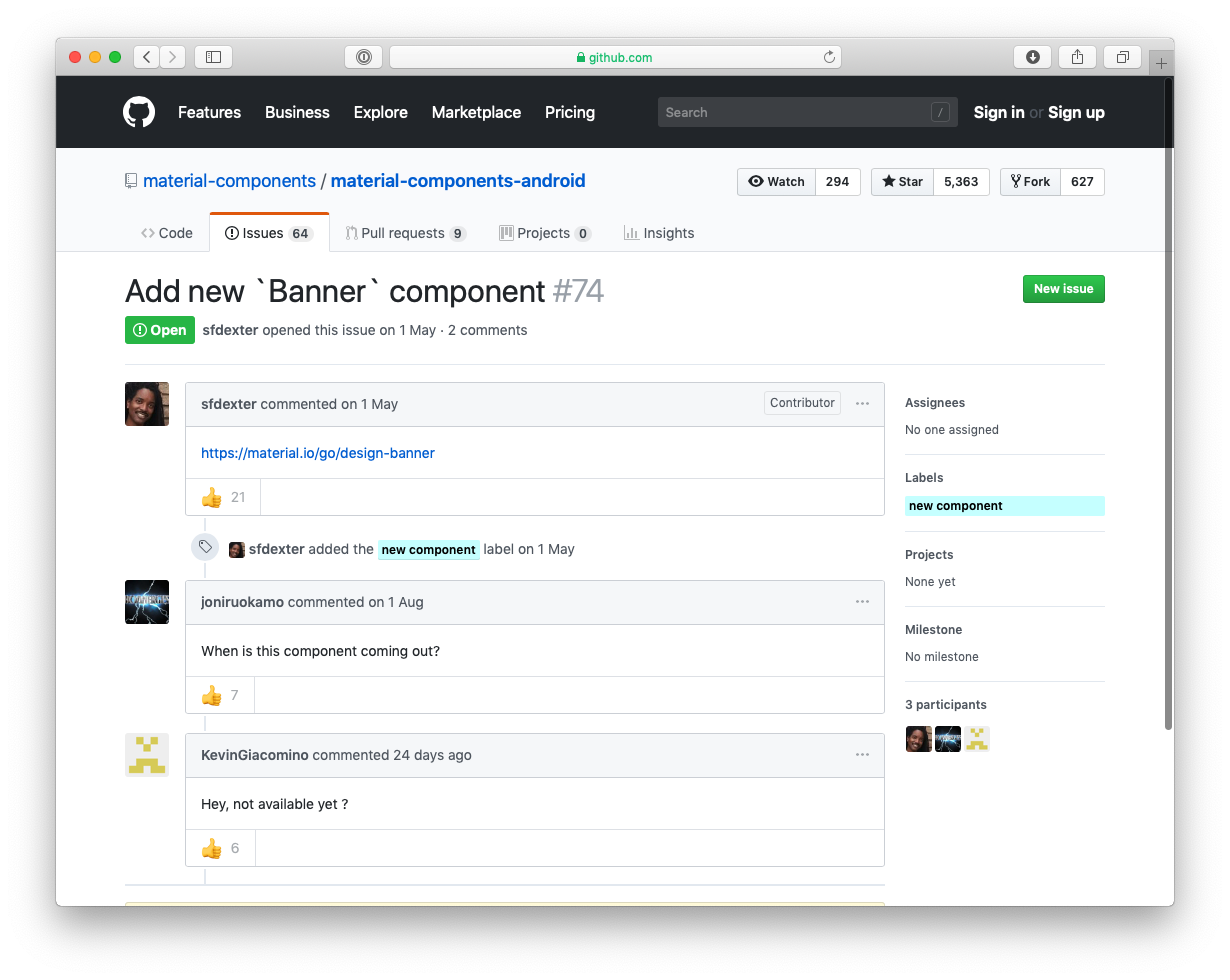This screenshot has width=1230, height=980.
Task: Select the Issues tab
Action: (269, 233)
